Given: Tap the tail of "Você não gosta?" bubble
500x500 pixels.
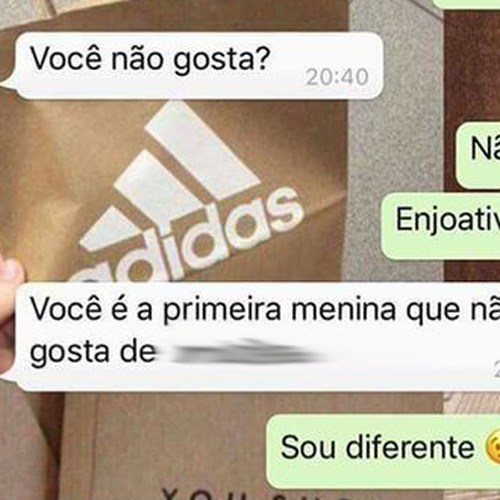Looking at the screenshot, I should tap(7, 82).
